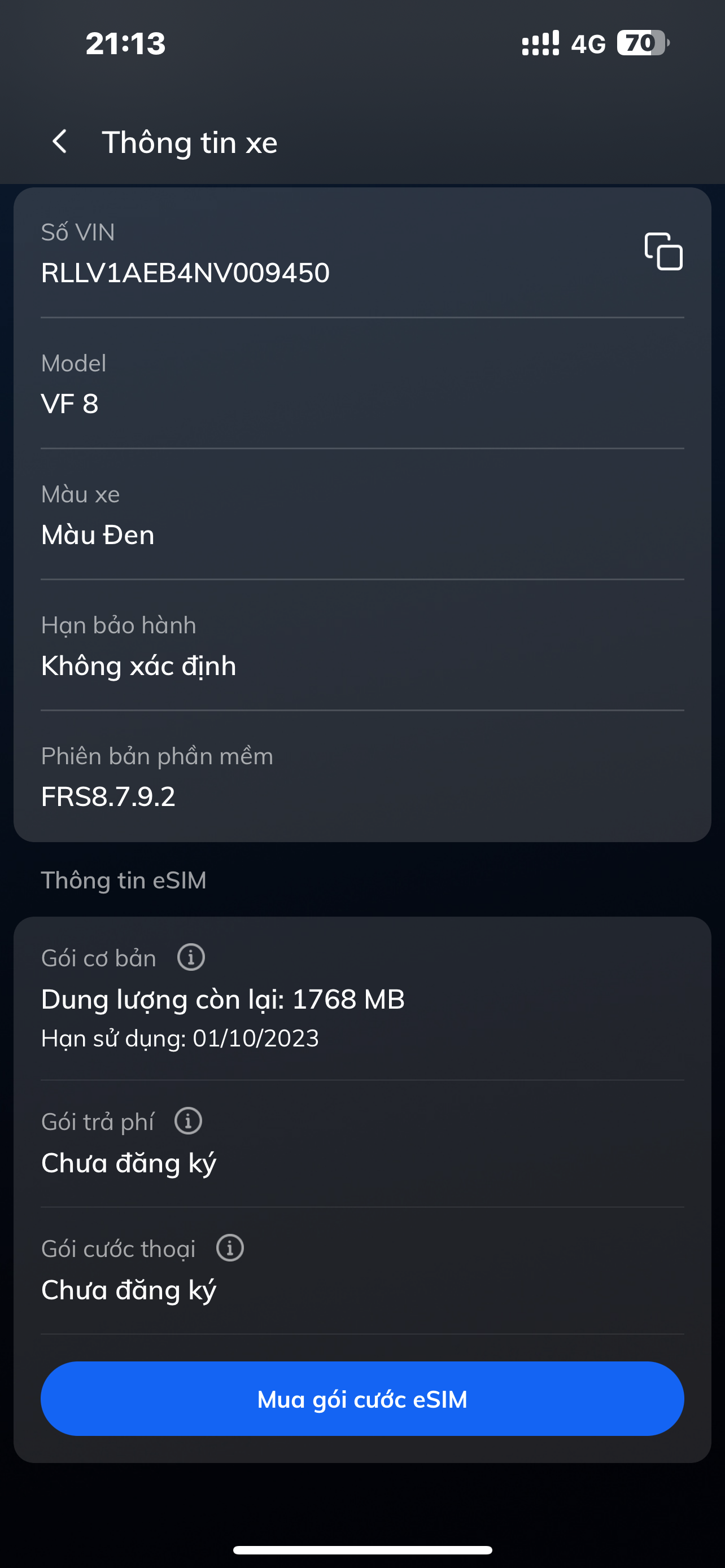Open info for Gói cơ bản

point(190,957)
